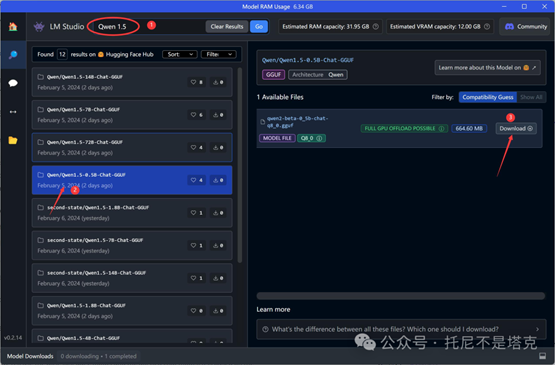555x365 pixels.
Task: Click the 664.60 MB file size badge
Action: click(x=469, y=129)
